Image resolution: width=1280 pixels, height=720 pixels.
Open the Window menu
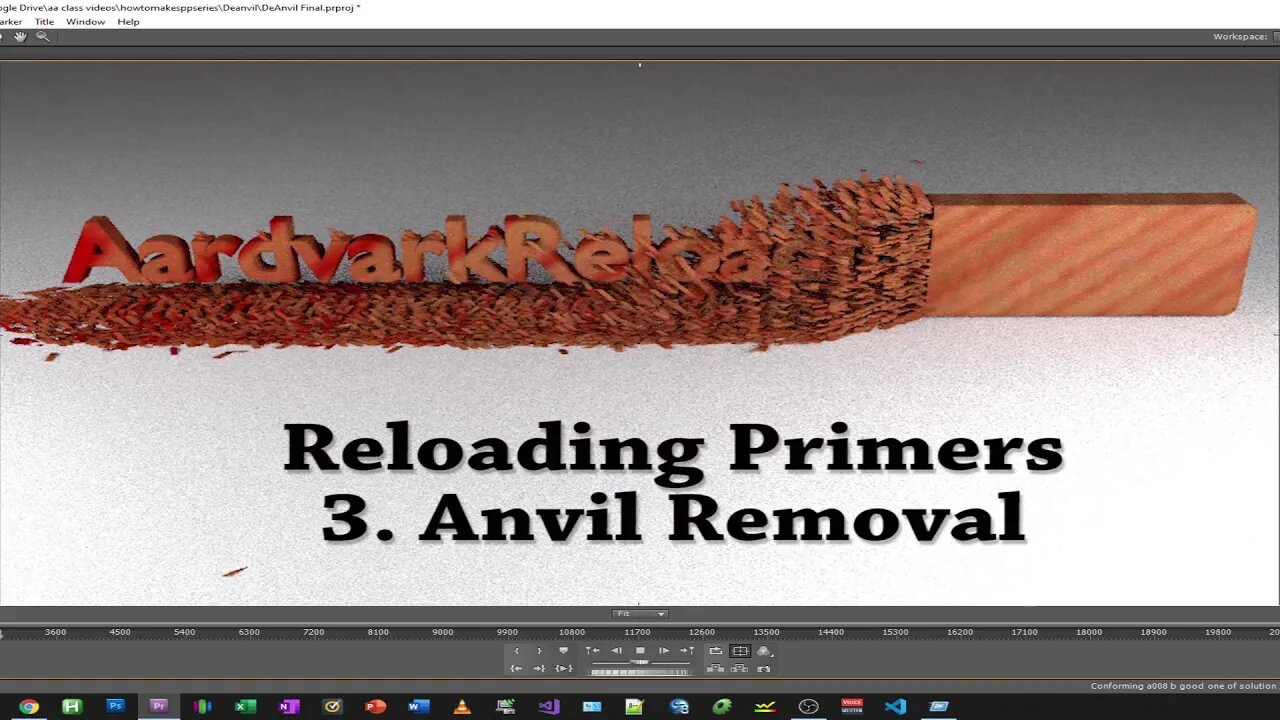pyautogui.click(x=85, y=21)
